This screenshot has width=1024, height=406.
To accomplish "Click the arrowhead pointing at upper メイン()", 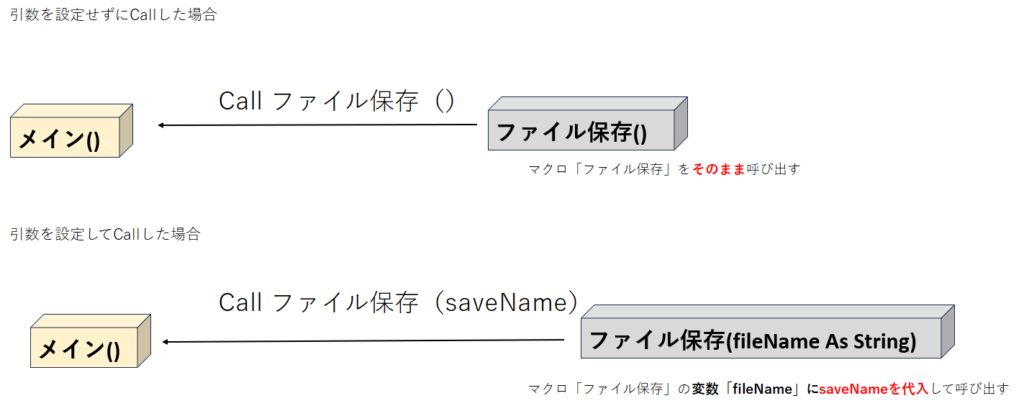I will (x=162, y=126).
